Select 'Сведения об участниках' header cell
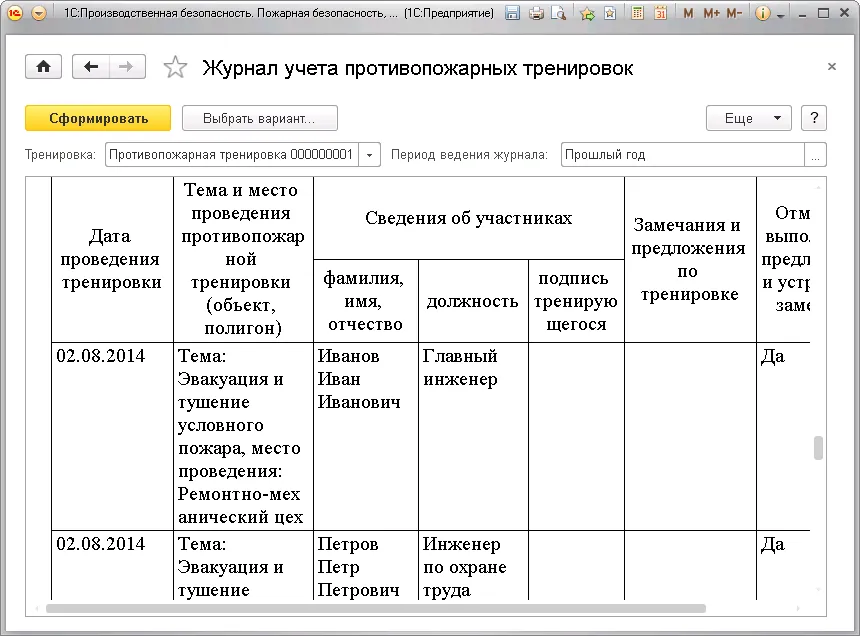 pyautogui.click(x=468, y=218)
